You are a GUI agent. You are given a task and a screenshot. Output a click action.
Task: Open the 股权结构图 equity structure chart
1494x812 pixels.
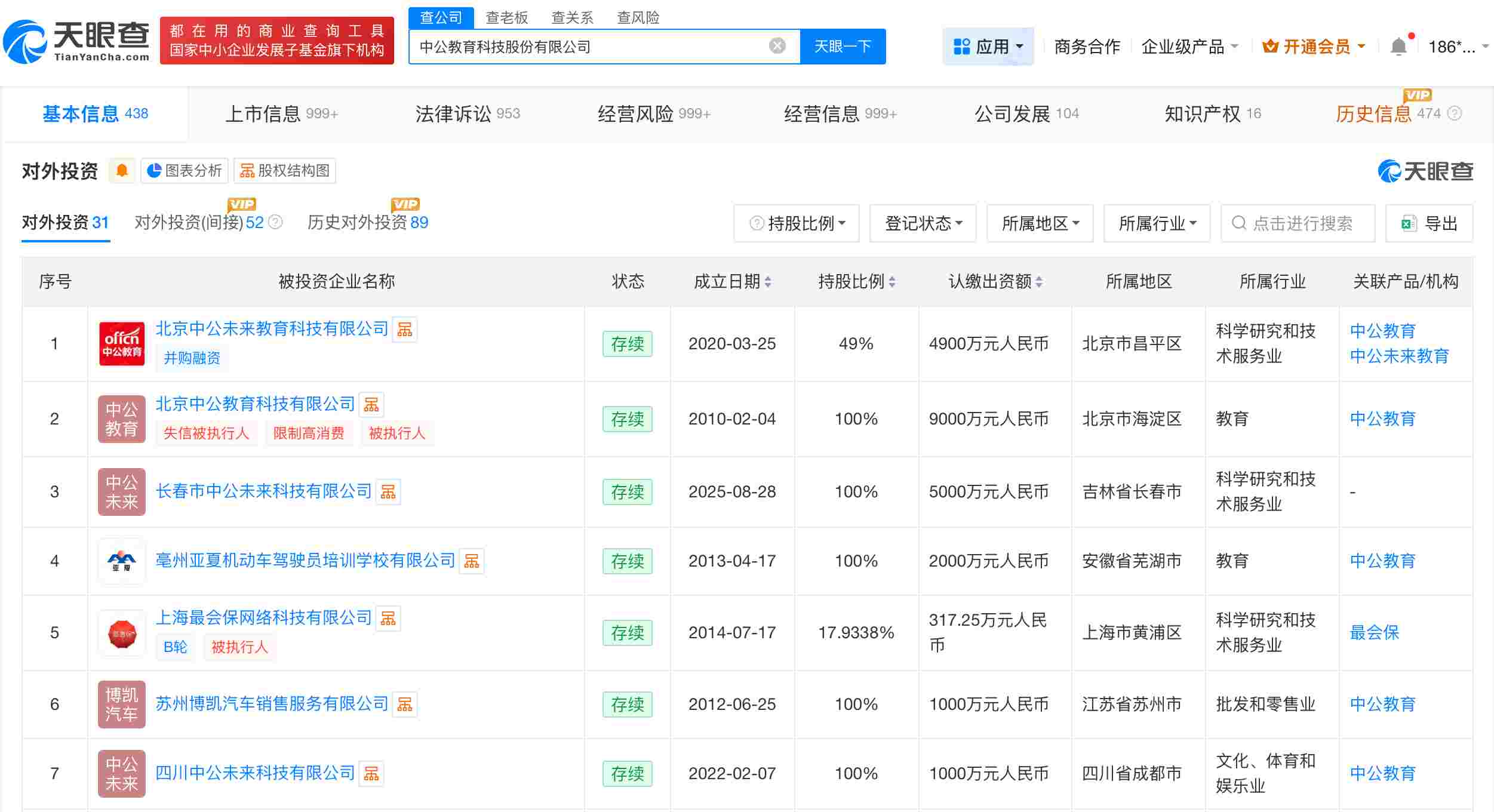[284, 171]
